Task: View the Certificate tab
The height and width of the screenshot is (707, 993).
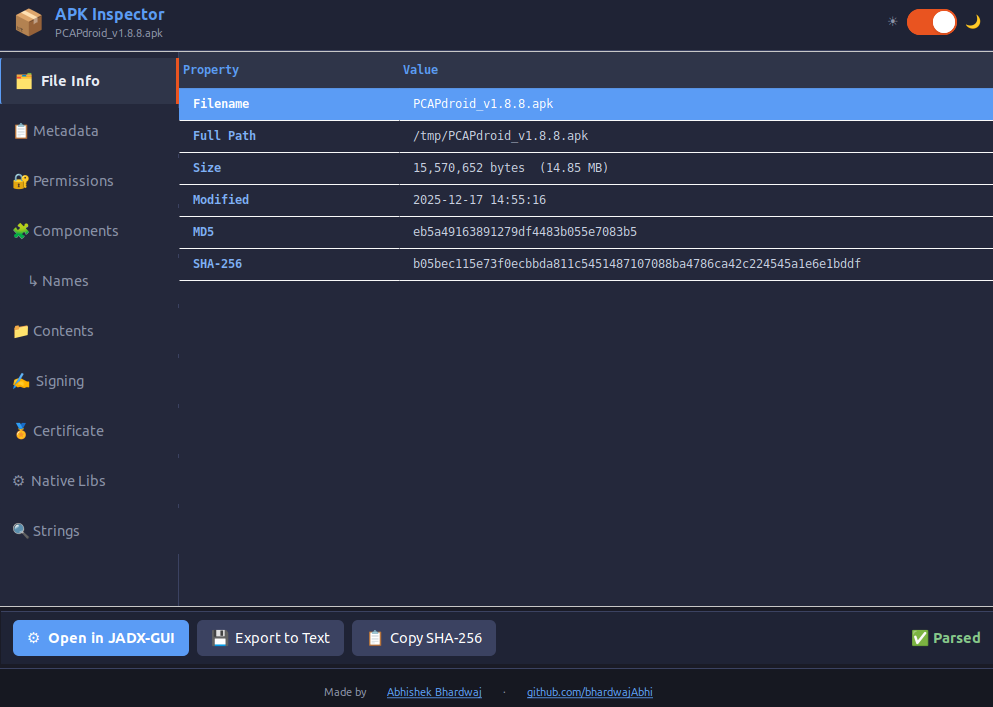Action: click(x=89, y=431)
